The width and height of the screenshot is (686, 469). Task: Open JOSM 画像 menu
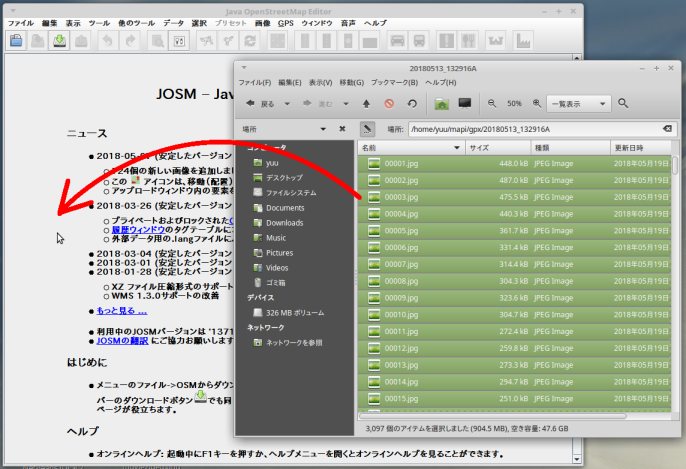(x=262, y=23)
